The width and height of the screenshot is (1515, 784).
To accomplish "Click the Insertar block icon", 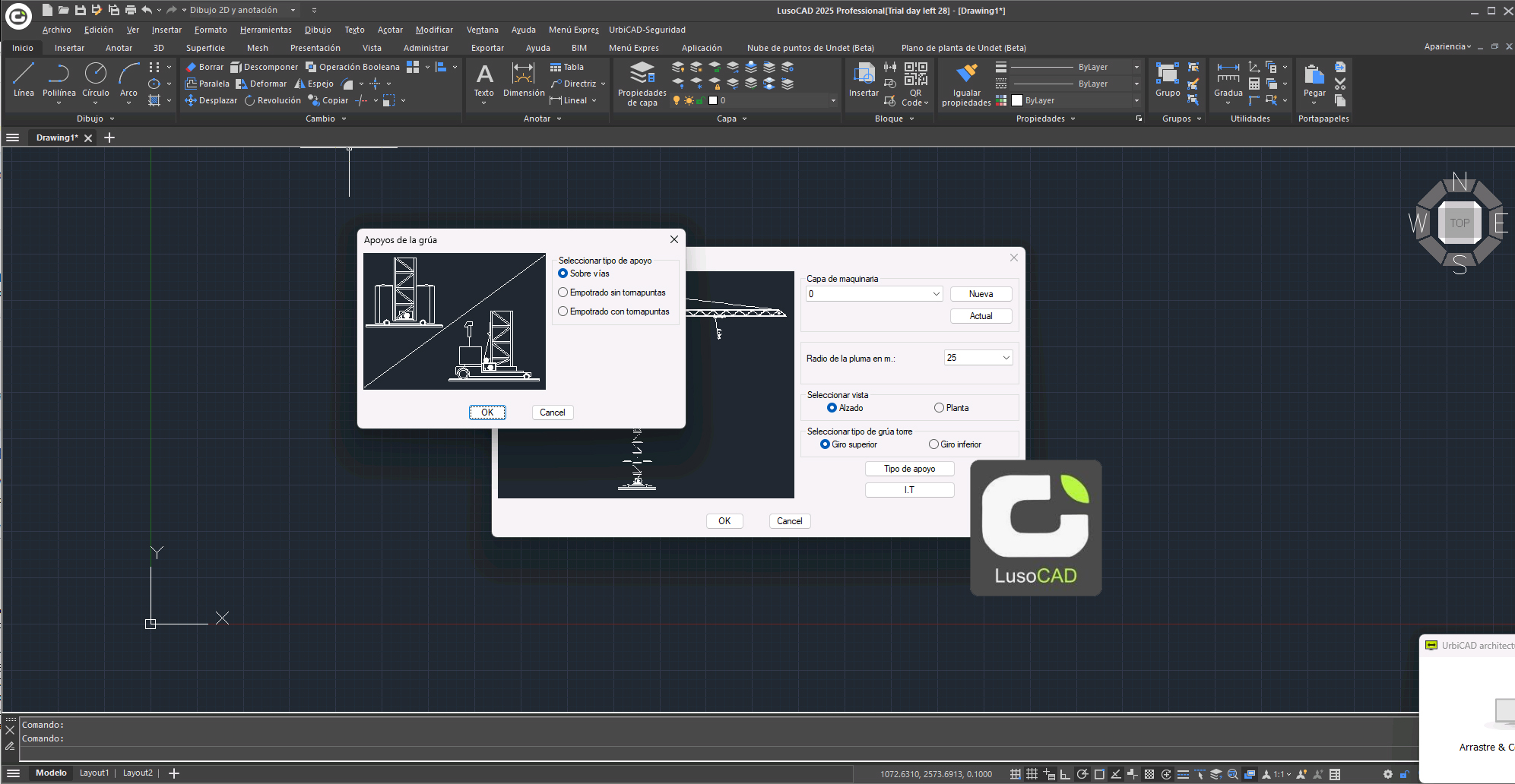I will pyautogui.click(x=864, y=80).
